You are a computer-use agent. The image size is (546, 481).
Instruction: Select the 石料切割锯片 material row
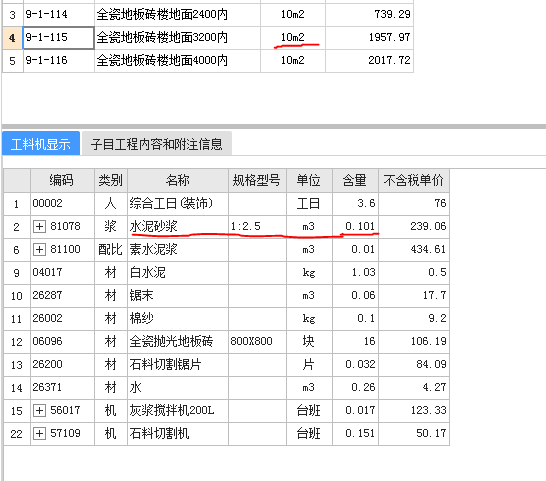click(x=227, y=365)
